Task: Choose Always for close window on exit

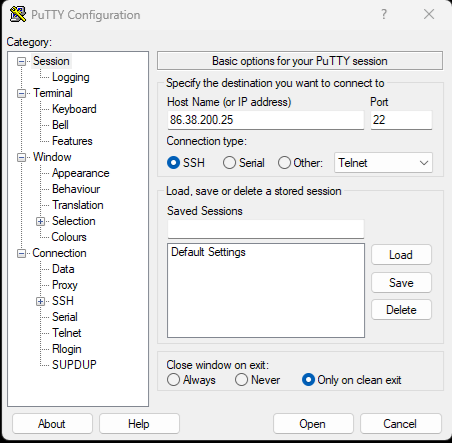Action: 173,380
